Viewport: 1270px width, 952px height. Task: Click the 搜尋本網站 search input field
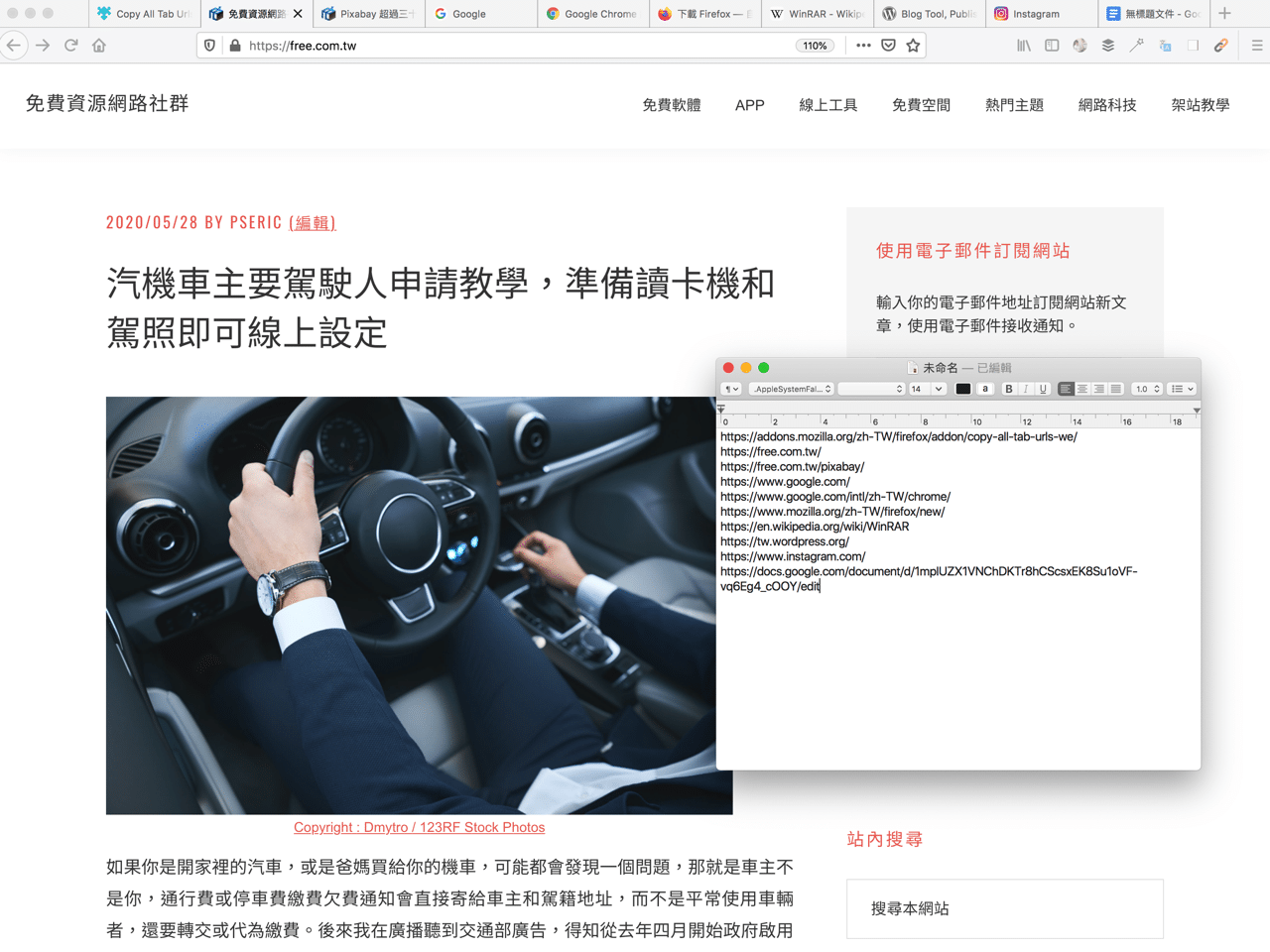point(1004,908)
